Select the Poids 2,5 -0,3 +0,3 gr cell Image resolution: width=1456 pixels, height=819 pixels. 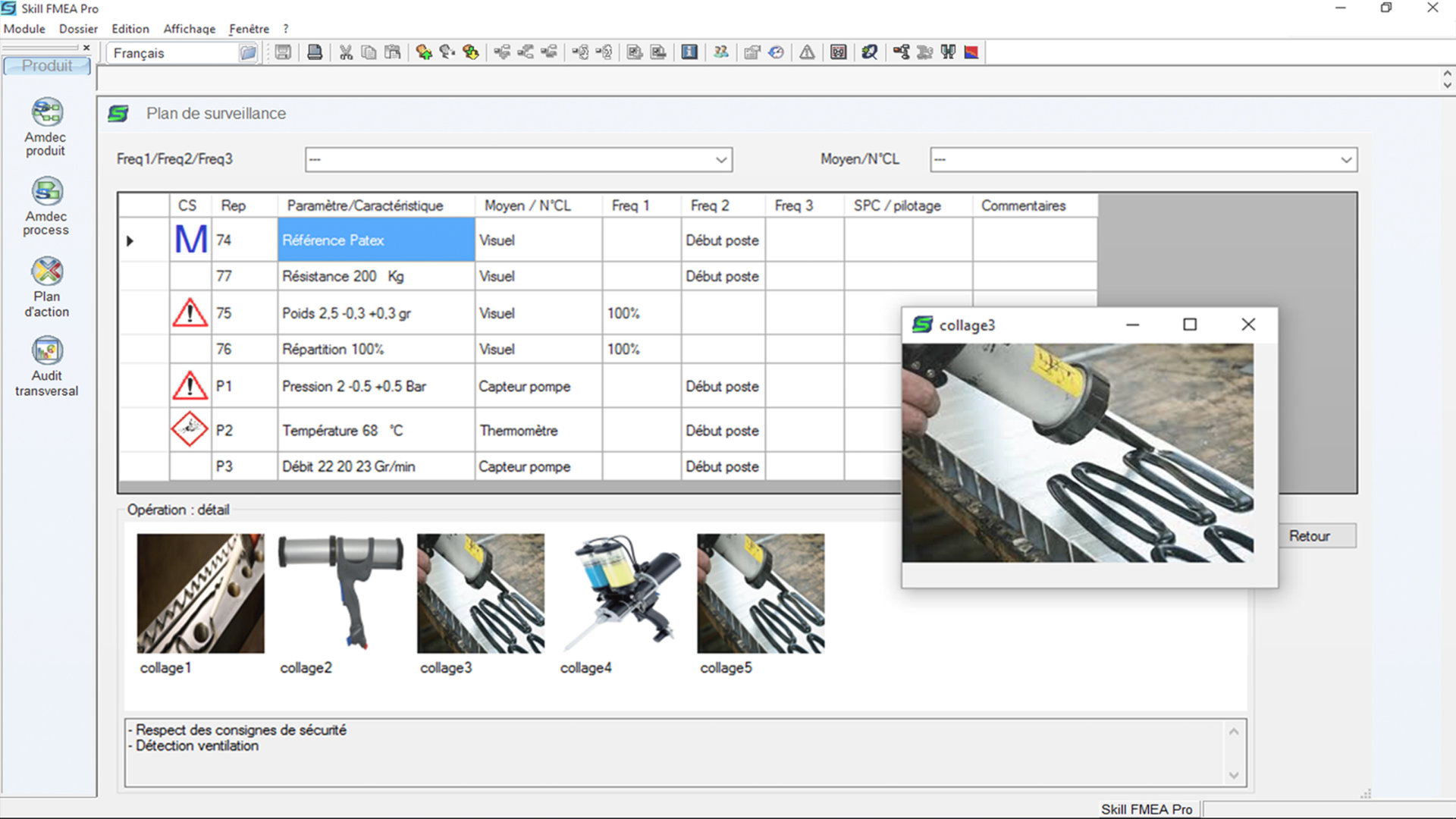point(376,312)
